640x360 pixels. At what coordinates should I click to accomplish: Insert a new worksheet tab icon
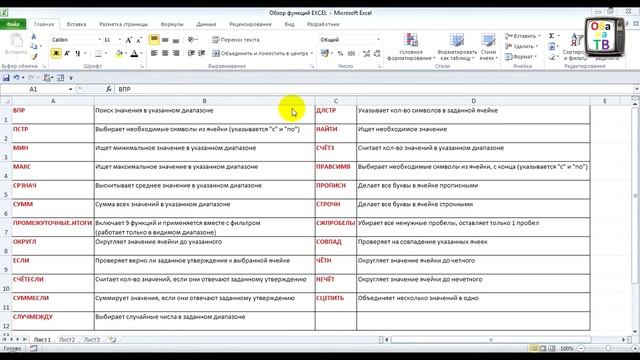click(113, 339)
